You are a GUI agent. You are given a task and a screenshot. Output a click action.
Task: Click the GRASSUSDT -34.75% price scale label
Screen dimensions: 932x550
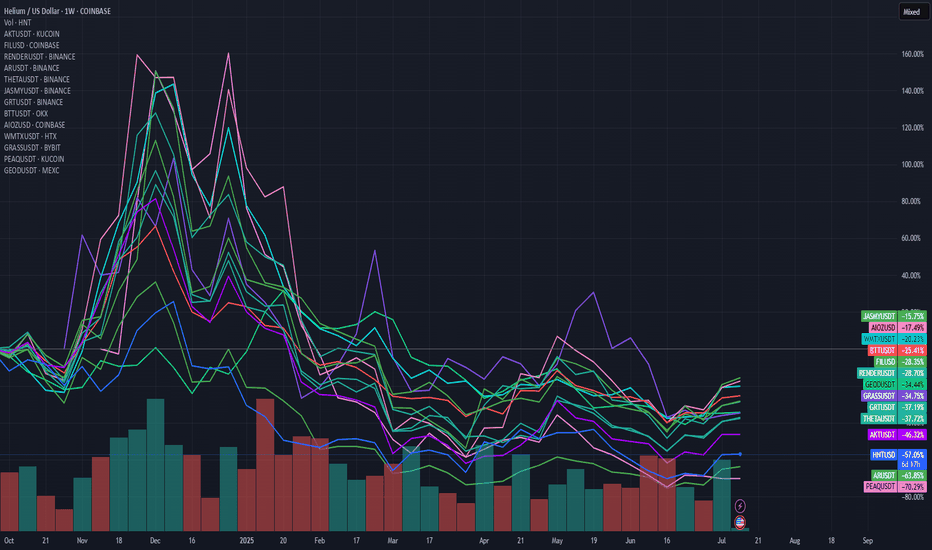pos(893,396)
